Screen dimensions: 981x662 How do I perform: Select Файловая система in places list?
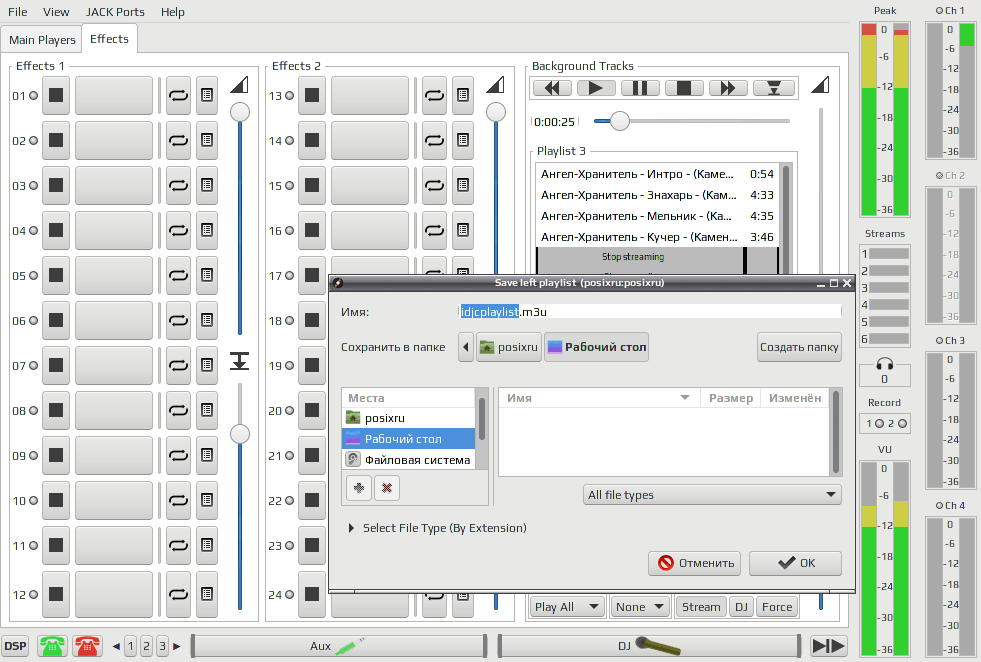pyautogui.click(x=409, y=460)
